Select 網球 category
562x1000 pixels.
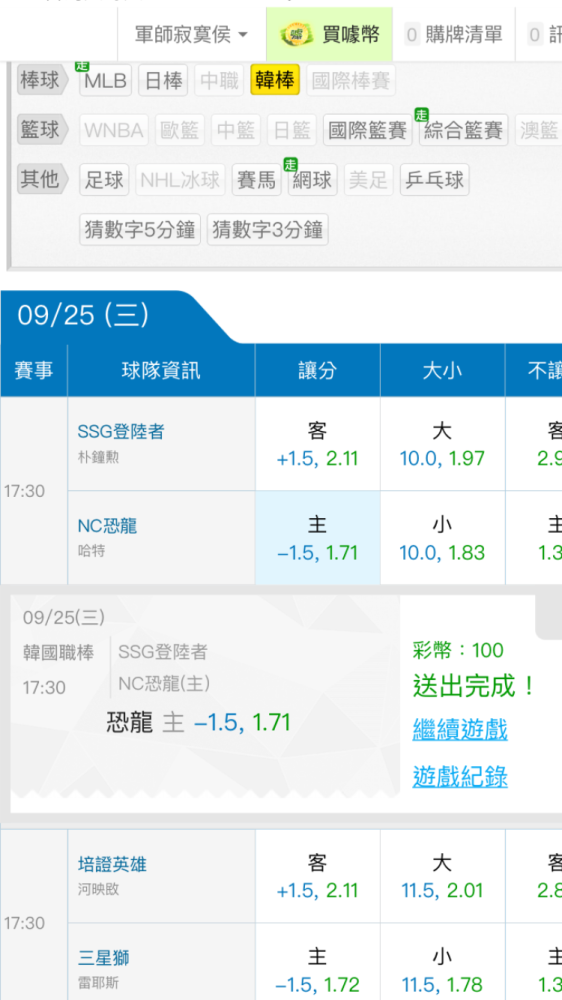313,179
